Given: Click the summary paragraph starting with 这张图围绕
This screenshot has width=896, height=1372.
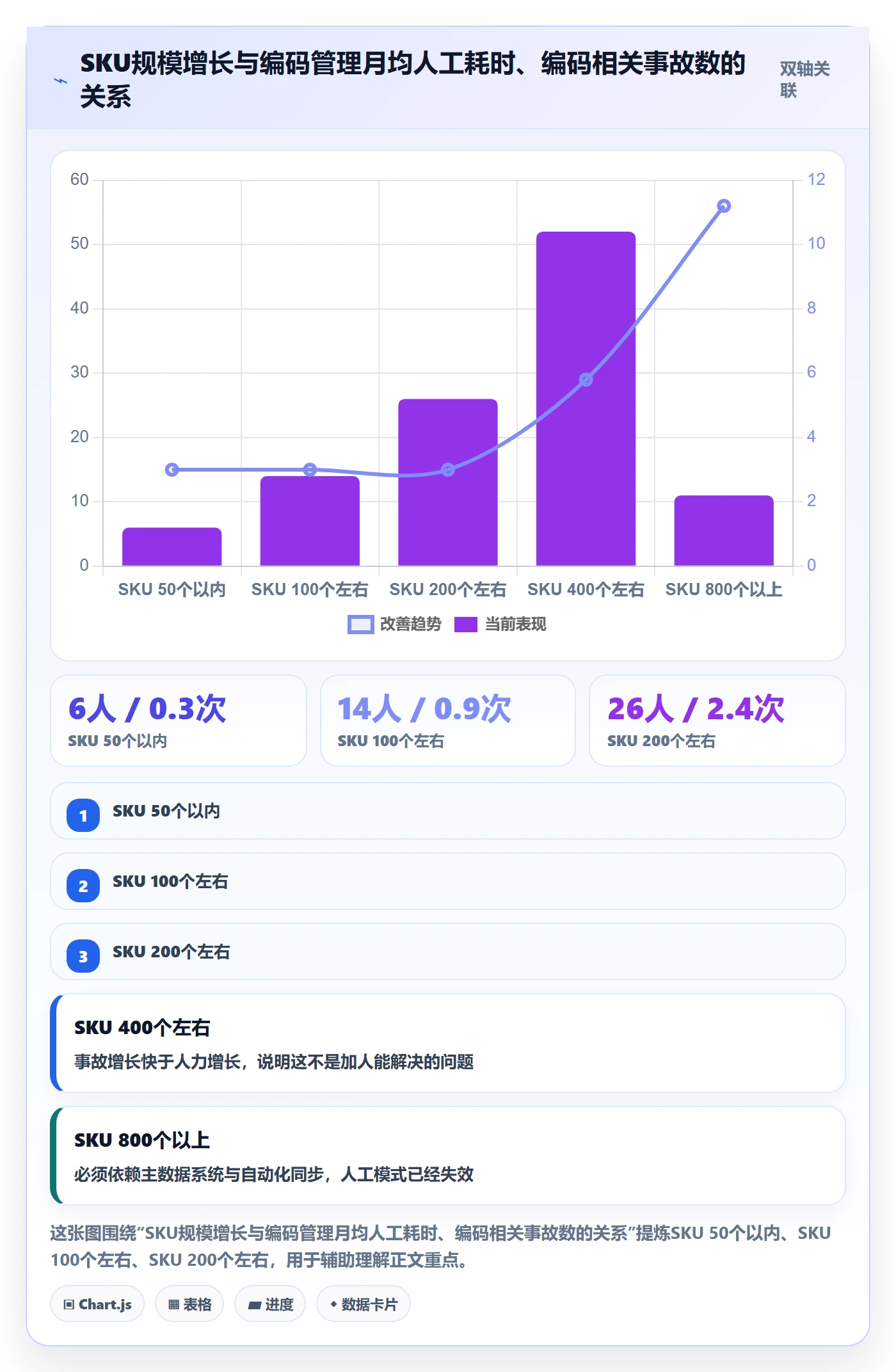Looking at the screenshot, I should click(x=441, y=1247).
